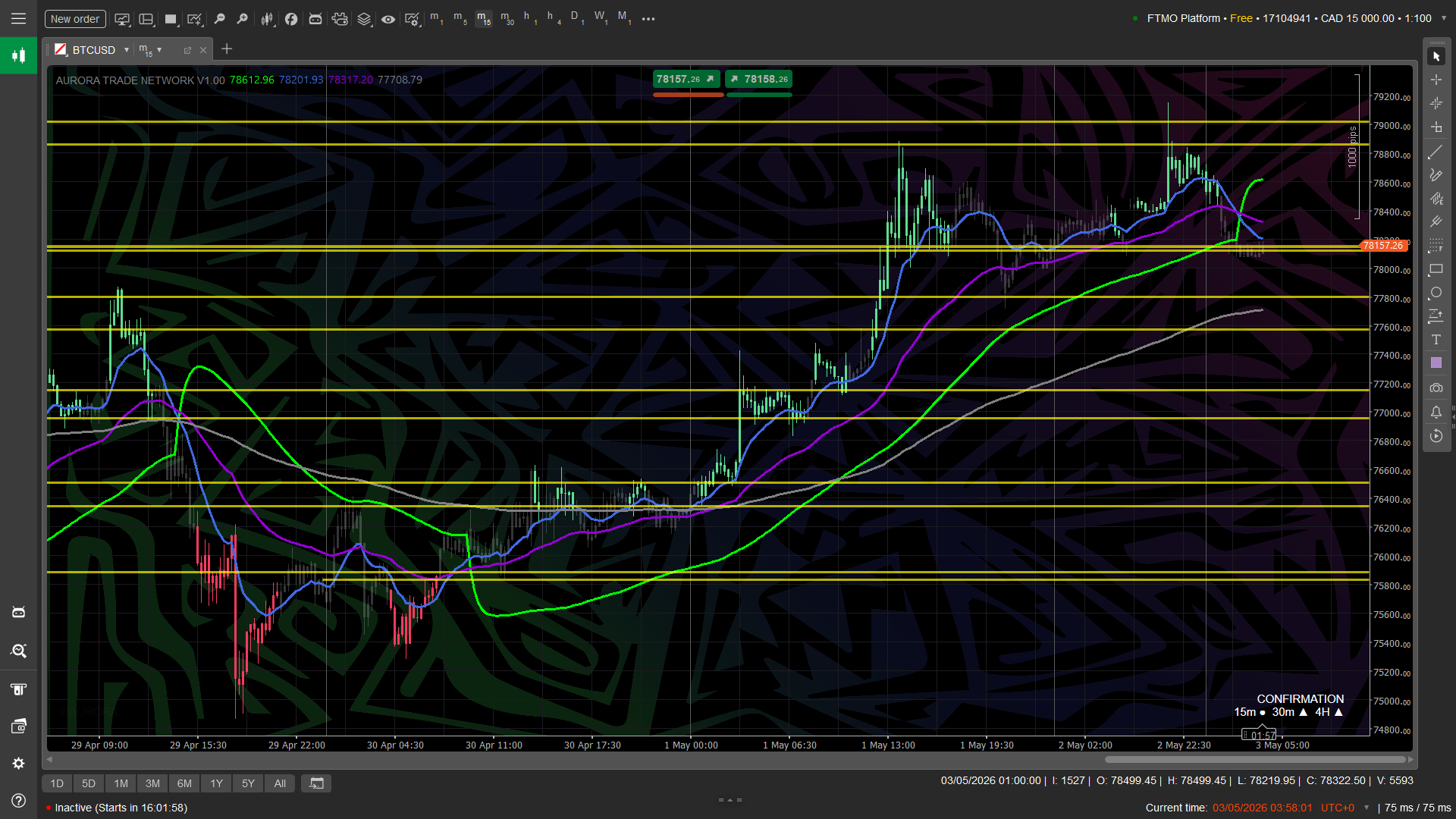Screen dimensions: 1456x819
Task: Select the trend line drawing tool
Action: [1436, 152]
